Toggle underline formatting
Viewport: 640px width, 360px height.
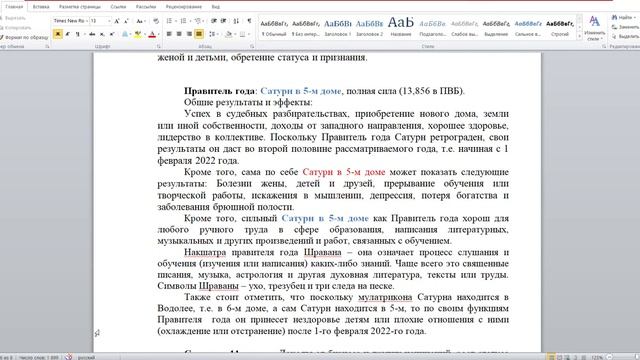(x=78, y=34)
